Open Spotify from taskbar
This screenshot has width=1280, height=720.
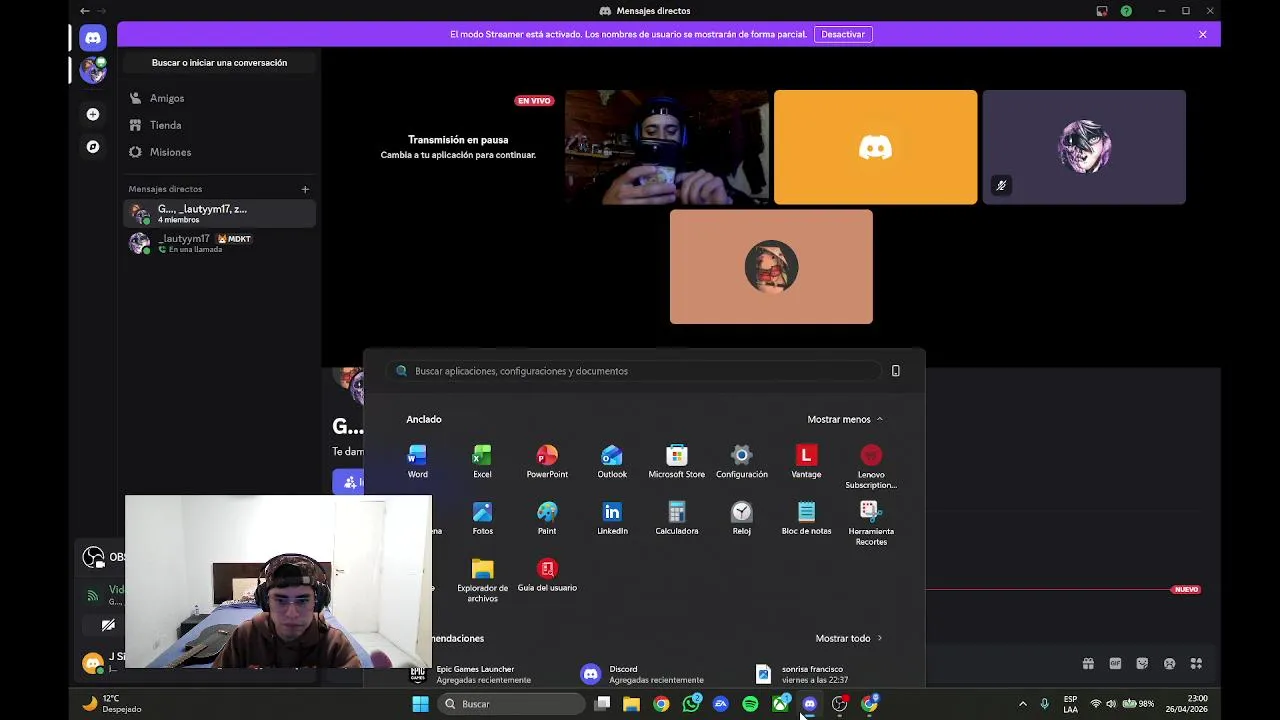click(x=750, y=704)
